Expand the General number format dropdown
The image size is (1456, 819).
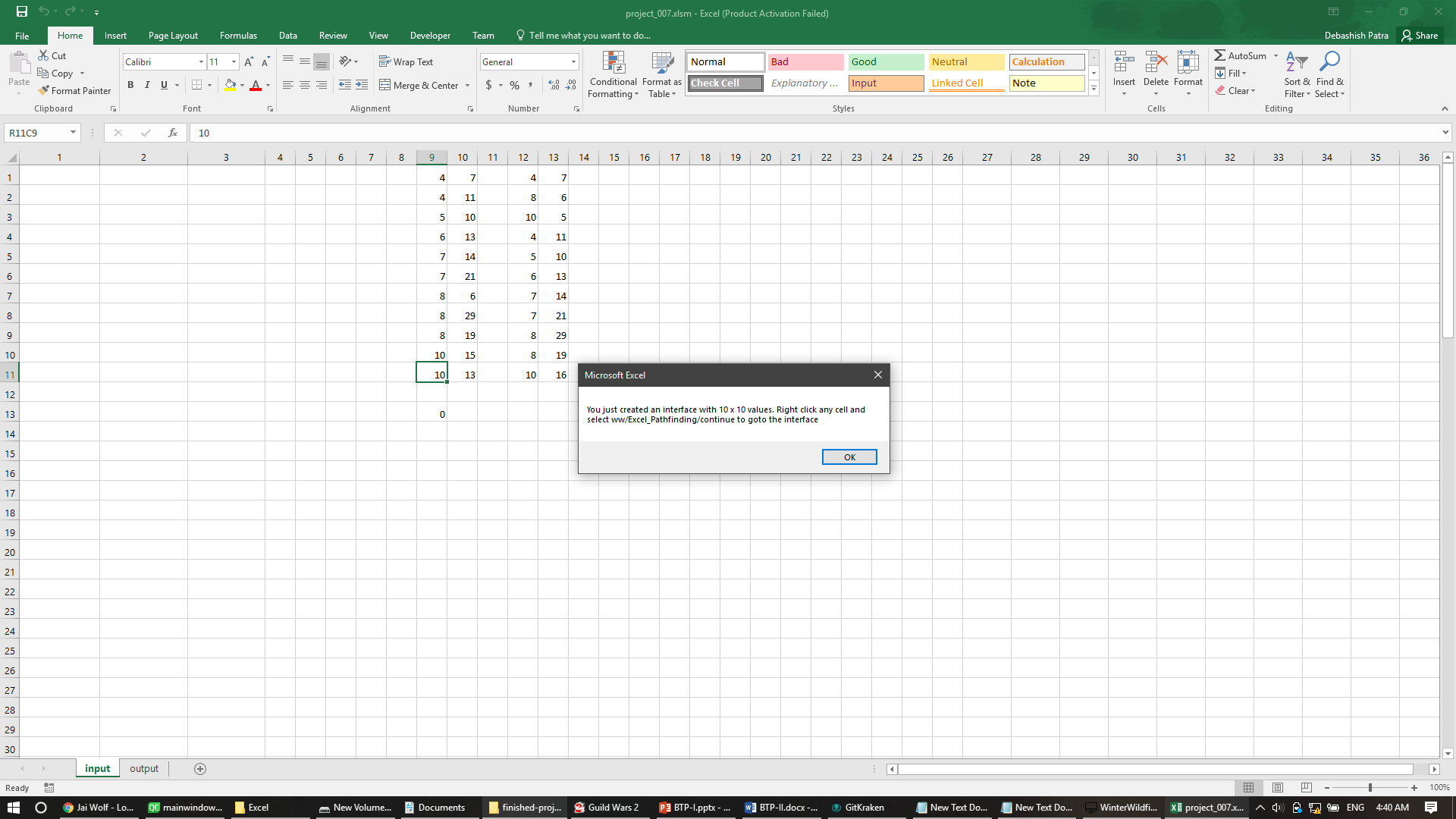point(573,61)
